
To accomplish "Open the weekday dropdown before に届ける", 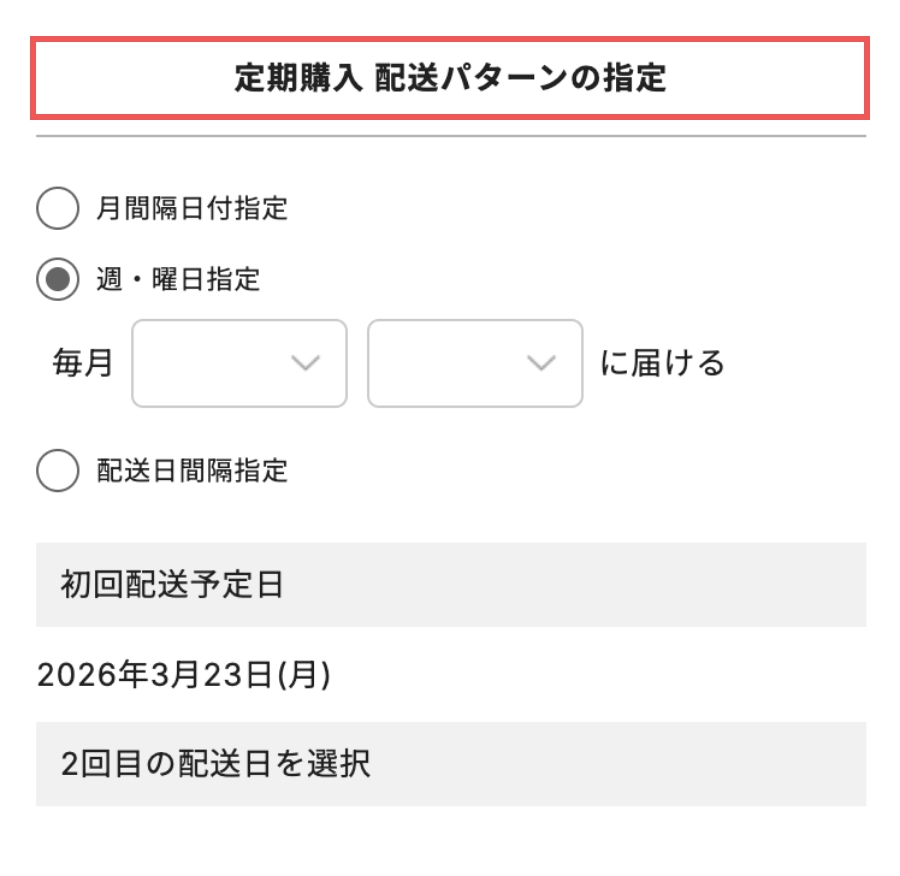I will [474, 364].
